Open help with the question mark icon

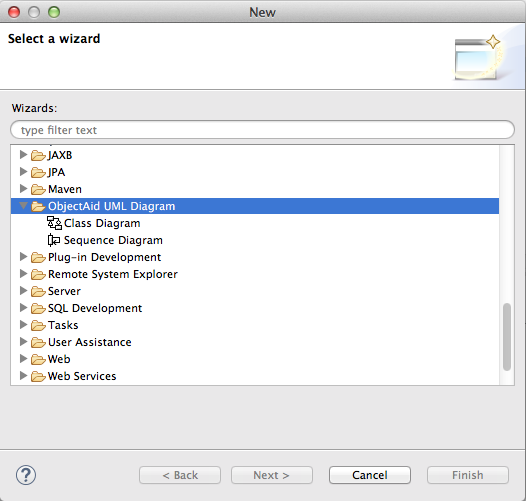pos(26,475)
